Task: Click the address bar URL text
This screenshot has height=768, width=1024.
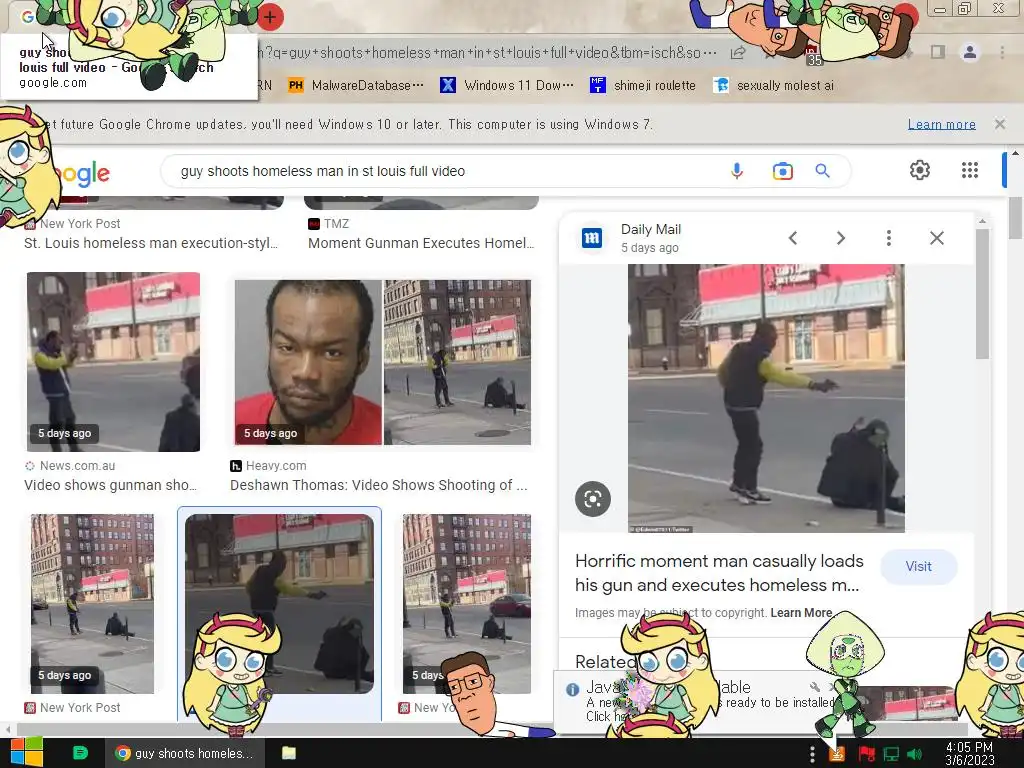Action: pyautogui.click(x=487, y=53)
